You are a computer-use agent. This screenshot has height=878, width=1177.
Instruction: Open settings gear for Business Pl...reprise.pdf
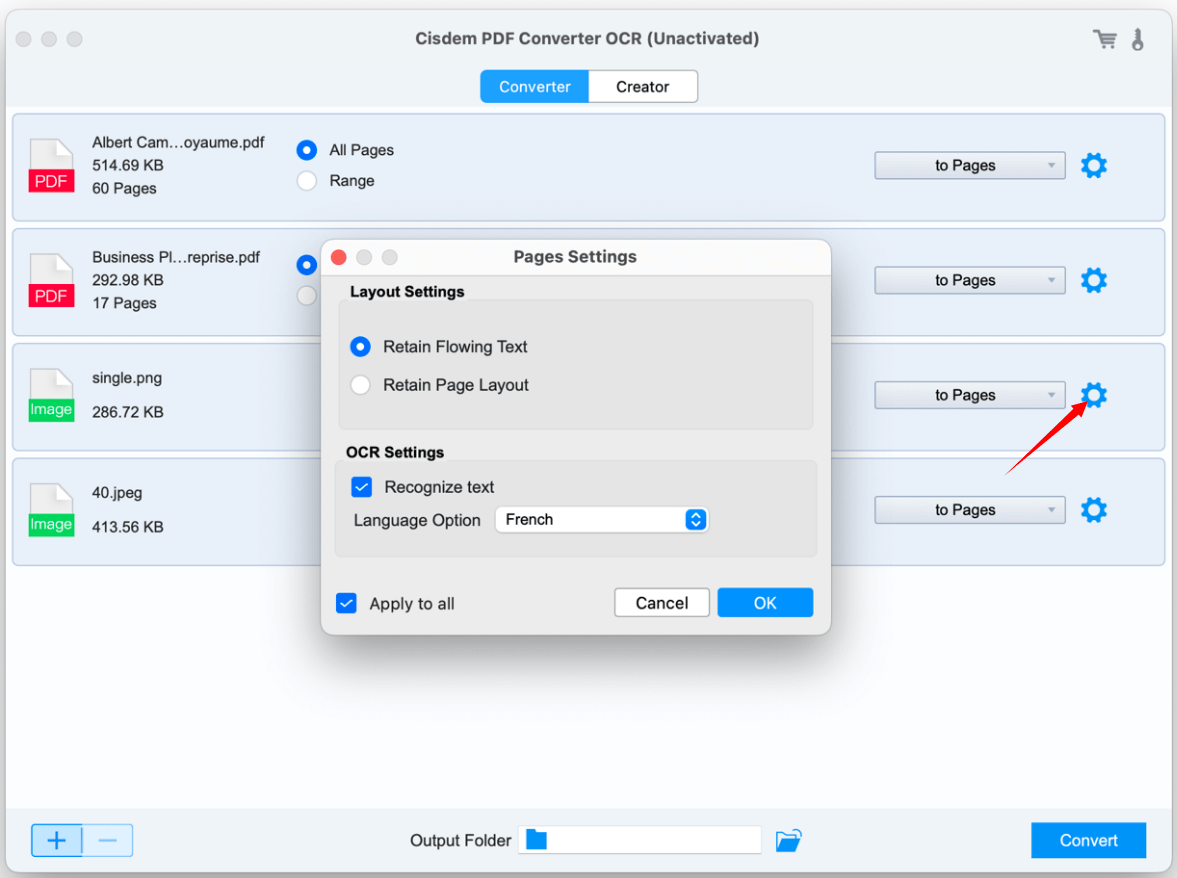tap(1094, 280)
